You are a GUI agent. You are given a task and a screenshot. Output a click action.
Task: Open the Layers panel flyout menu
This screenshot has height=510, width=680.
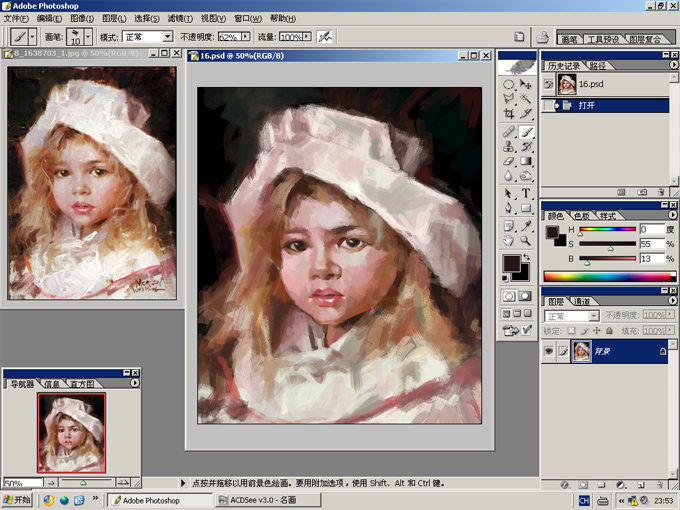coord(673,300)
